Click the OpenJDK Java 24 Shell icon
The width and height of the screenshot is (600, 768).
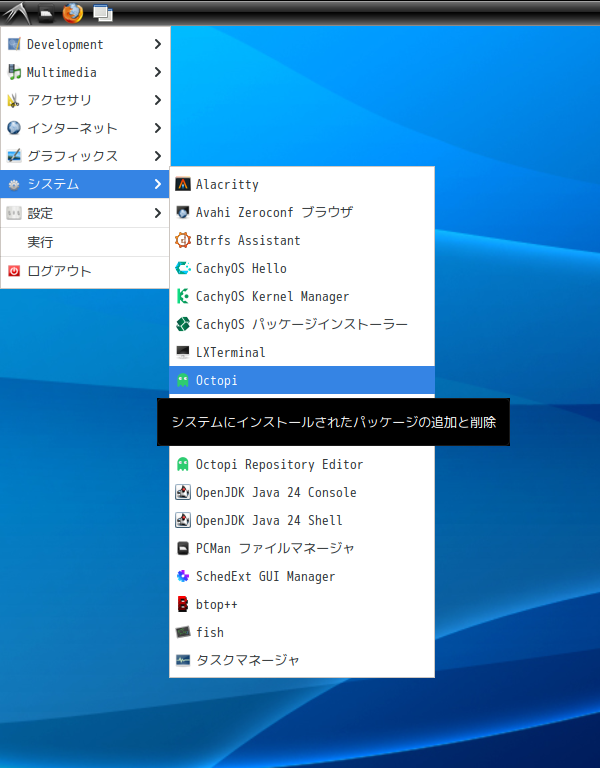[183, 520]
